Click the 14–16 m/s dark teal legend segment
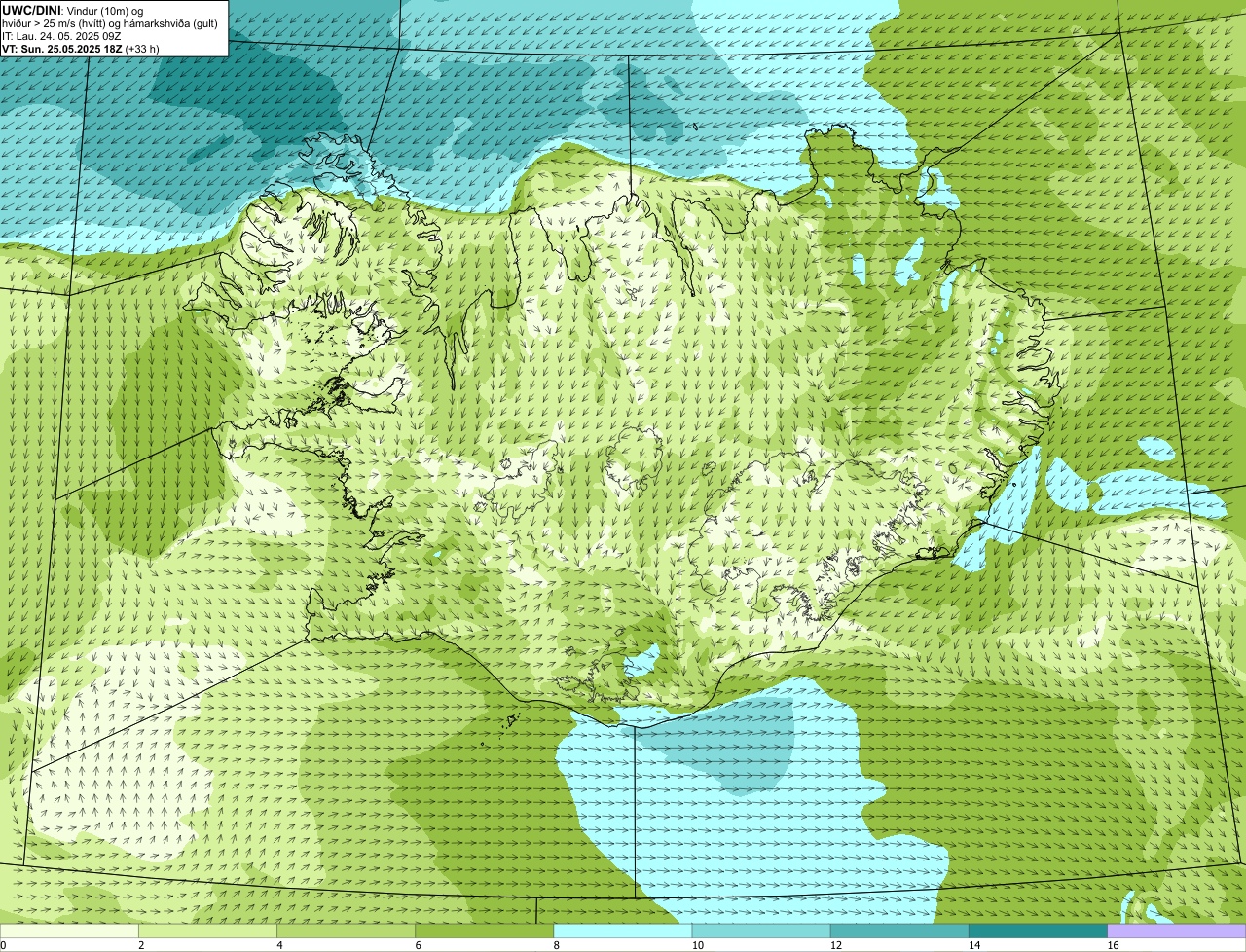The height and width of the screenshot is (952, 1246). click(1039, 932)
